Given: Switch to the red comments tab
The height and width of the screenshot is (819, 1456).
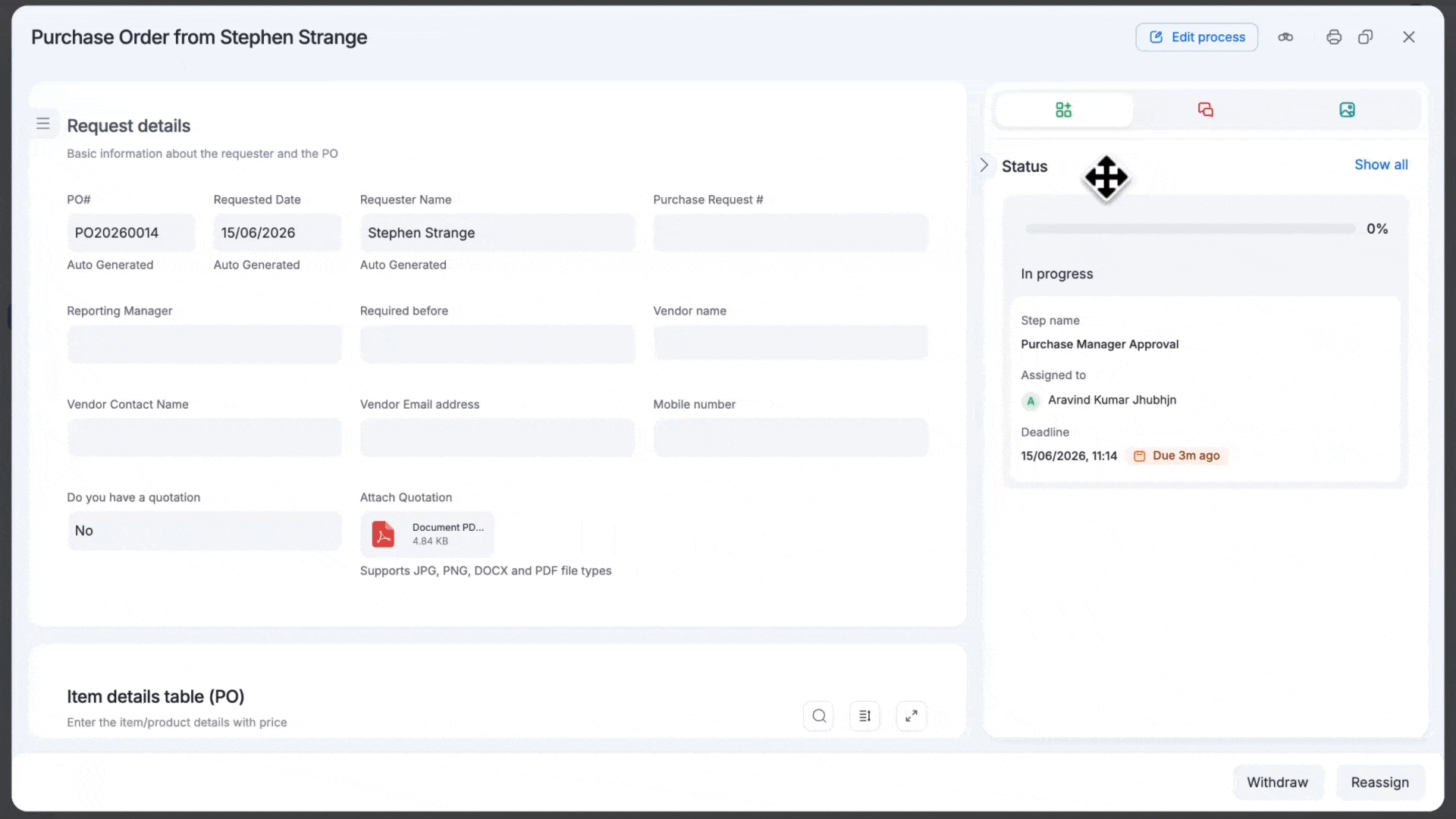Looking at the screenshot, I should point(1206,110).
